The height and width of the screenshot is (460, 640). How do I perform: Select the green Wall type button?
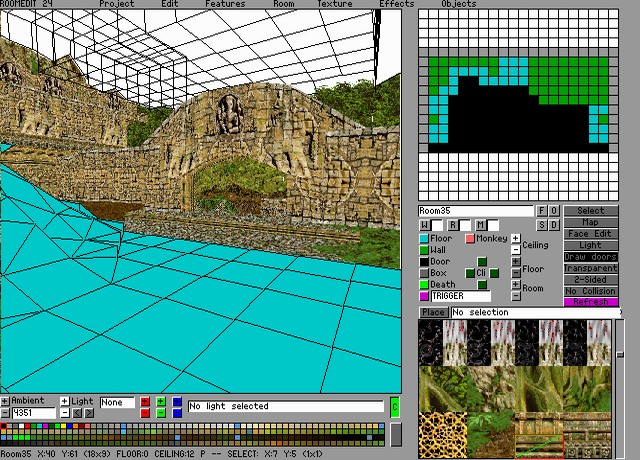click(x=424, y=250)
